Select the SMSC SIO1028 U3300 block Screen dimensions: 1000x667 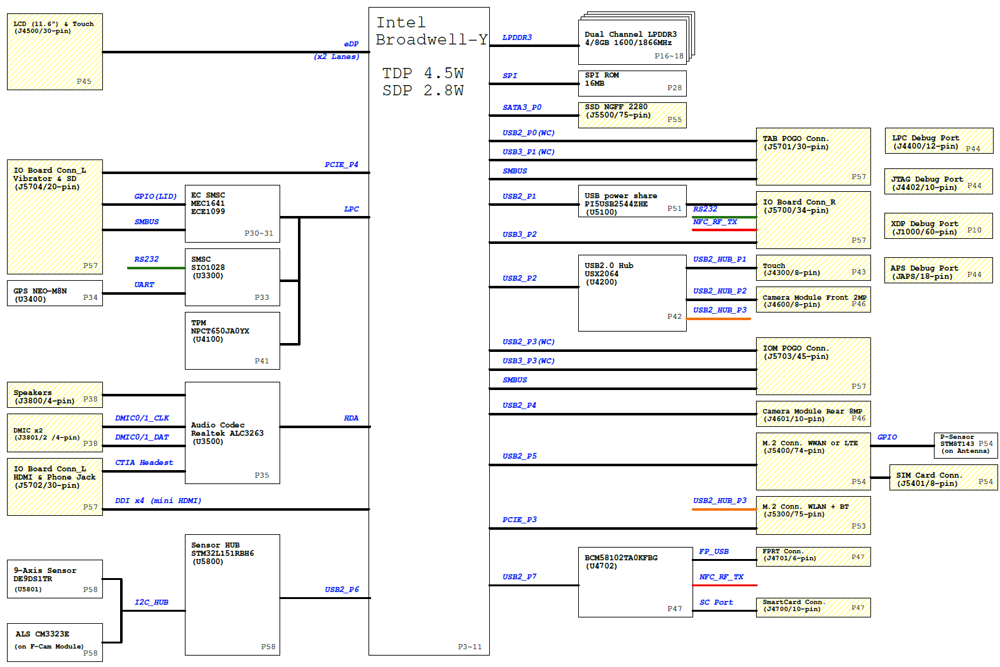click(232, 277)
